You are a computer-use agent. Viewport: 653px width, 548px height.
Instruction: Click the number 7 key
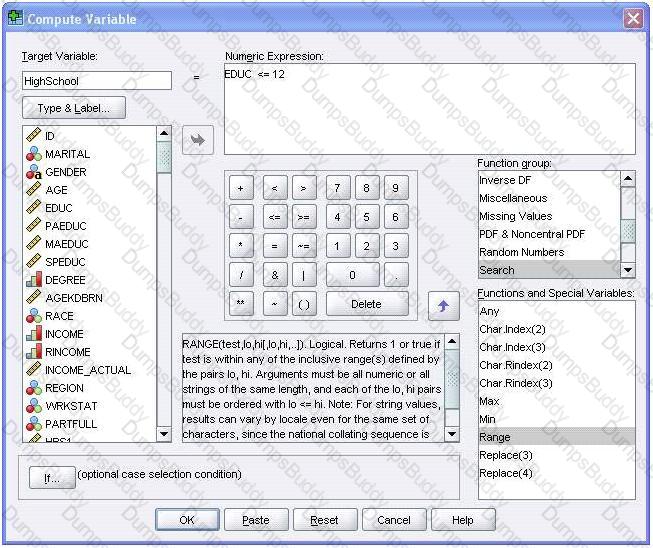tap(338, 188)
